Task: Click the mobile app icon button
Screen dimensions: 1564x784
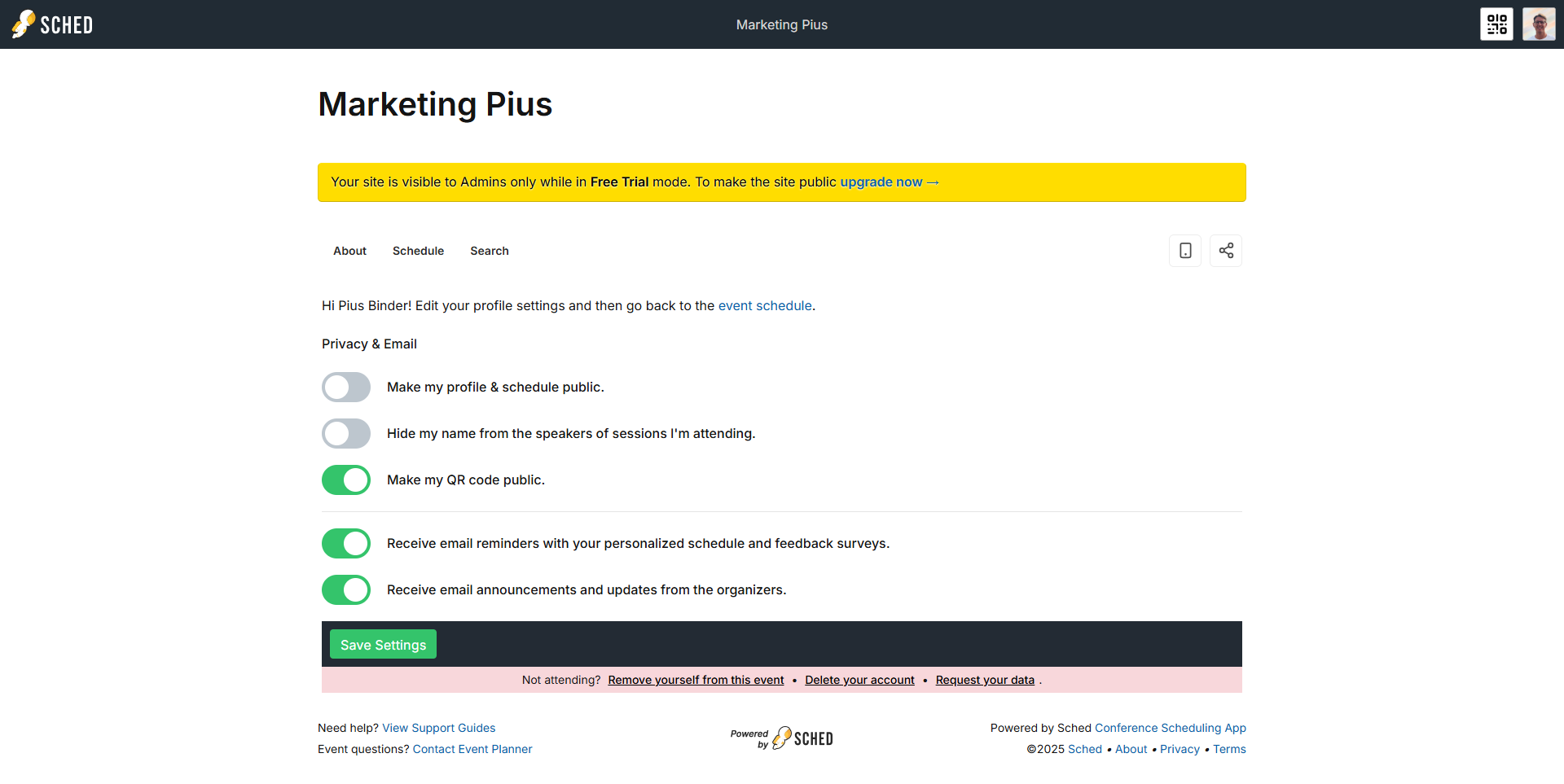Action: click(1185, 251)
